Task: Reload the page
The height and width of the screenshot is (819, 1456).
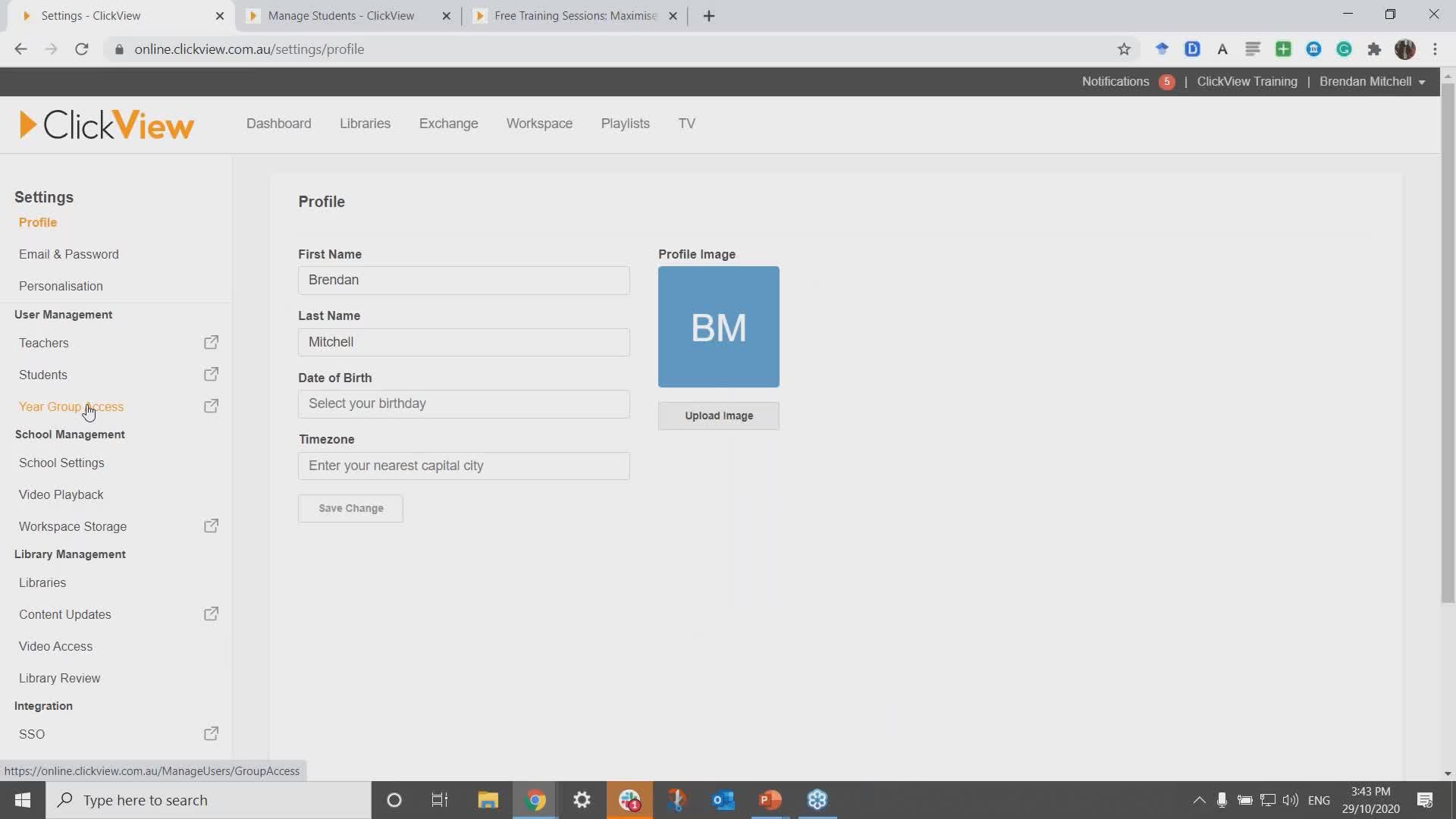Action: point(82,49)
